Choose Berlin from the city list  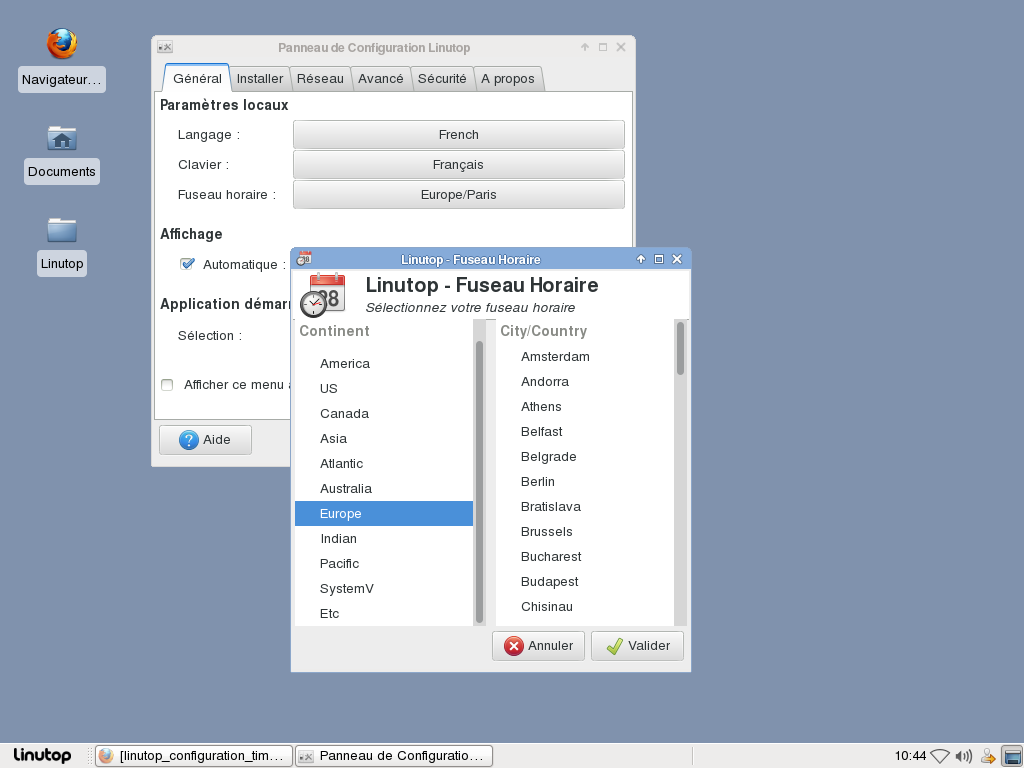pyautogui.click(x=585, y=482)
